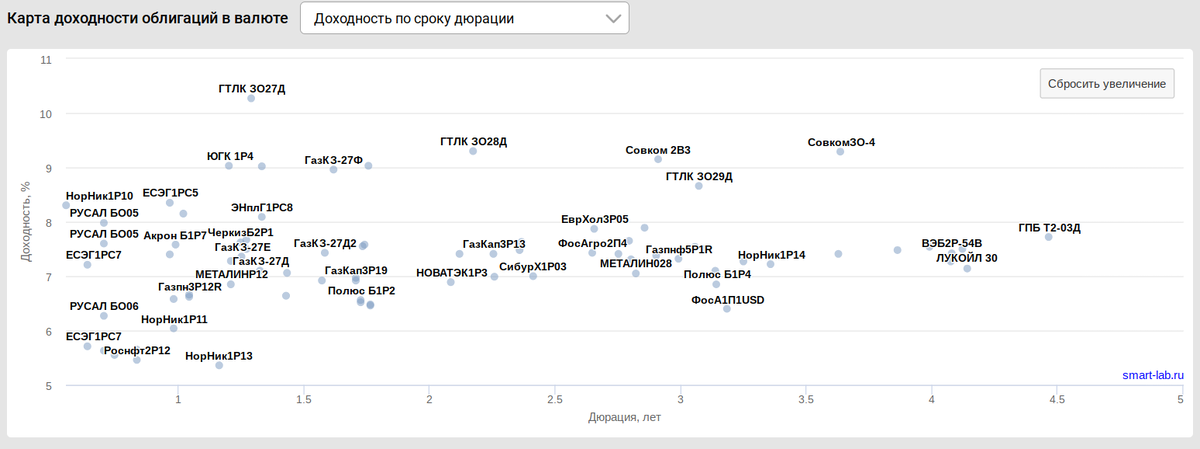Open the 'Доходность по сроку дюрации' dropdown
This screenshot has height=449, width=1200.
pos(465,19)
